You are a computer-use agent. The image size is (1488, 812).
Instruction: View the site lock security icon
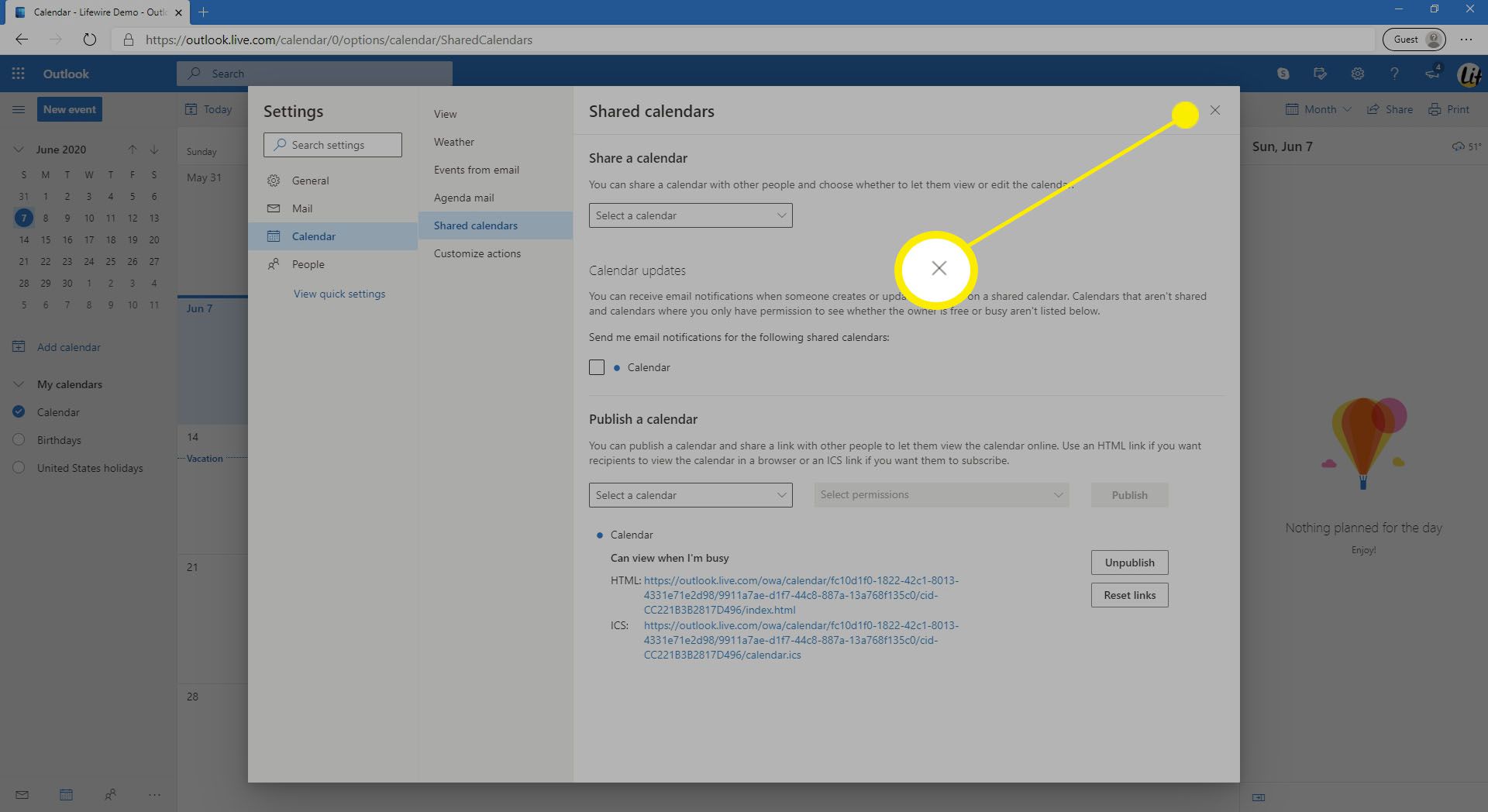tap(129, 40)
